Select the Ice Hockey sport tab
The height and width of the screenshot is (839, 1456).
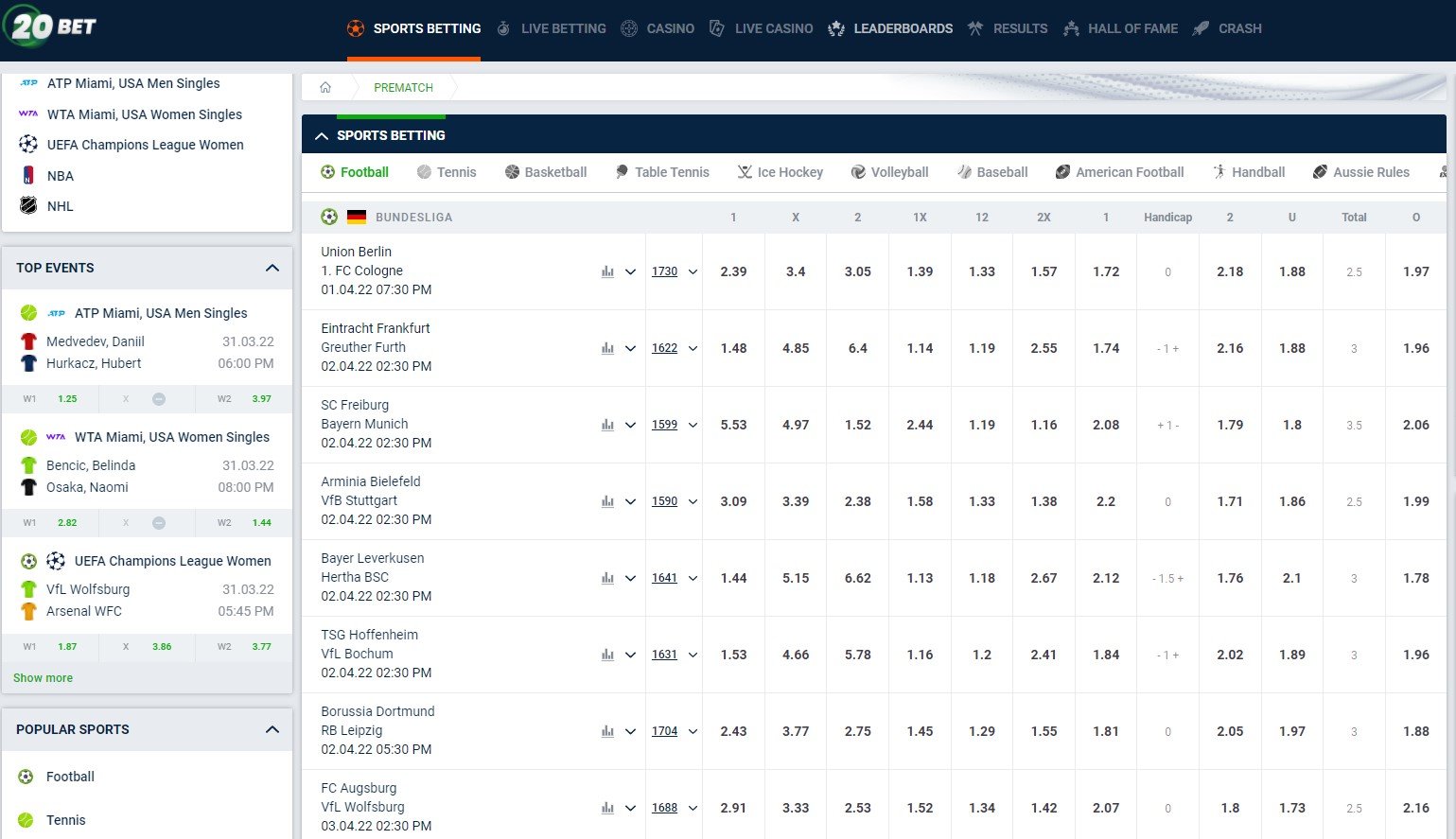pyautogui.click(x=781, y=172)
